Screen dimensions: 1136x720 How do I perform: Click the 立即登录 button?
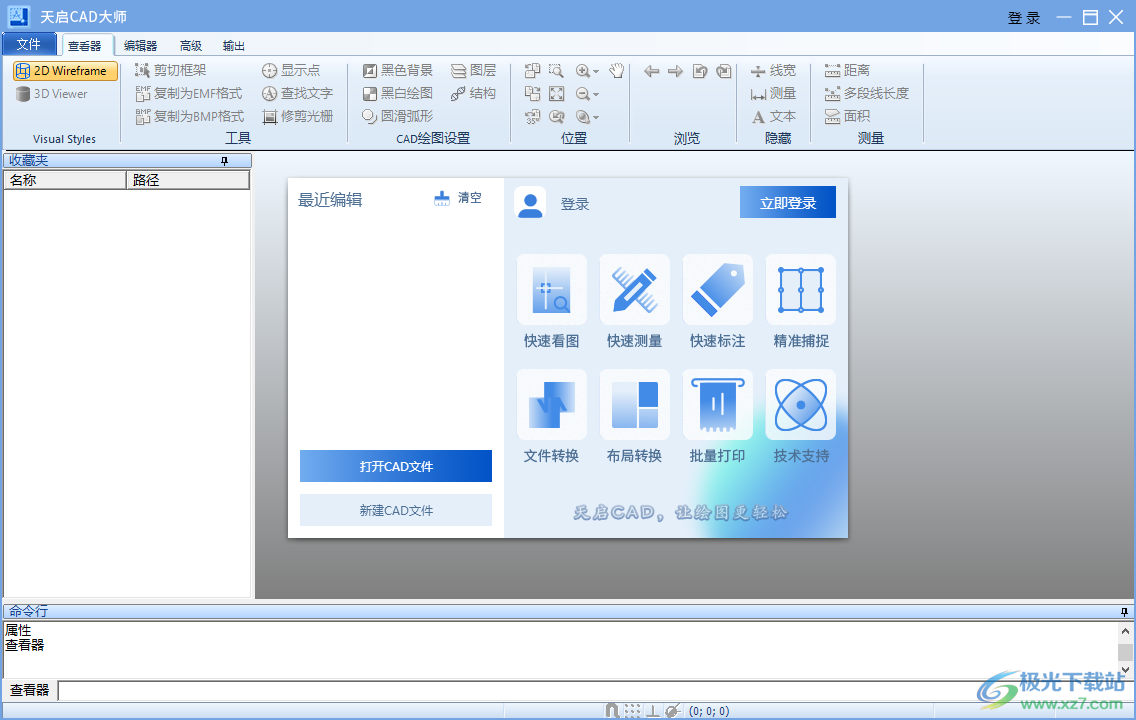coord(788,202)
